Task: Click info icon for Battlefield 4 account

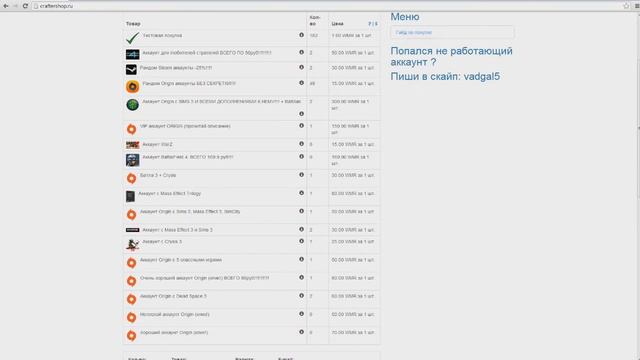Action: (x=301, y=157)
